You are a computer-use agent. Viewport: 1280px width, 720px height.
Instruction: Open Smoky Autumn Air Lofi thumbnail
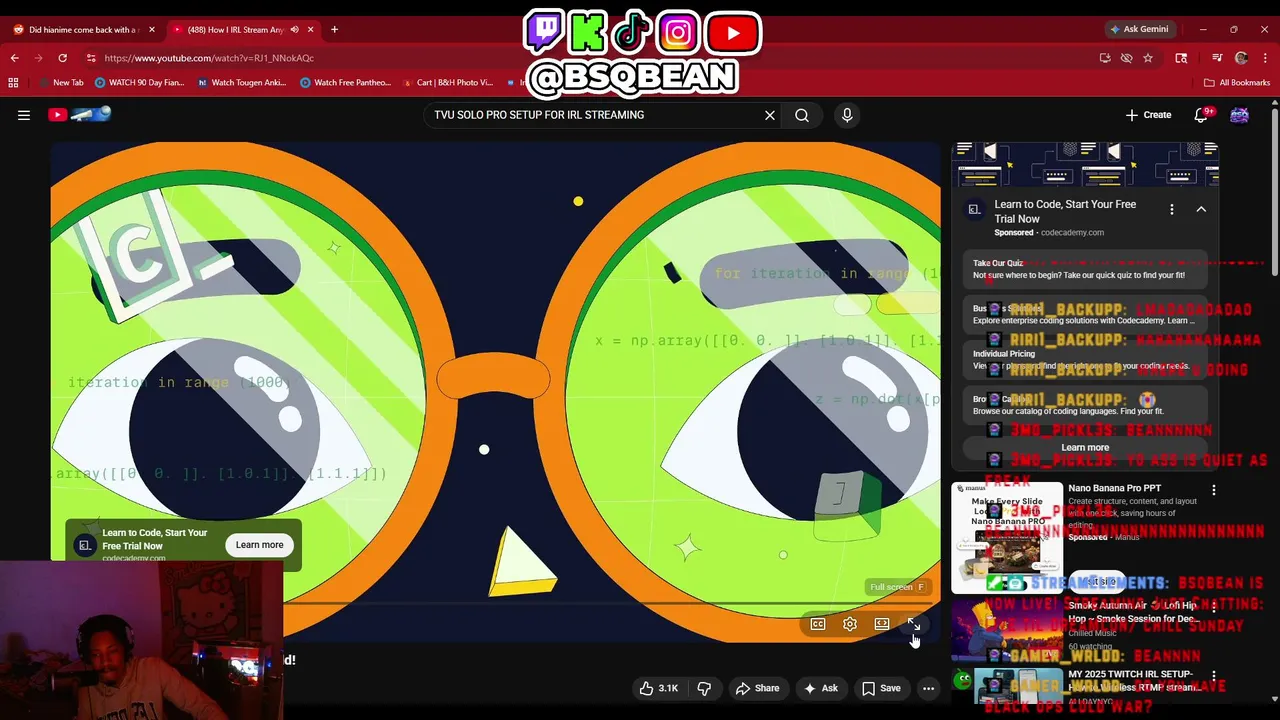[1007, 630]
